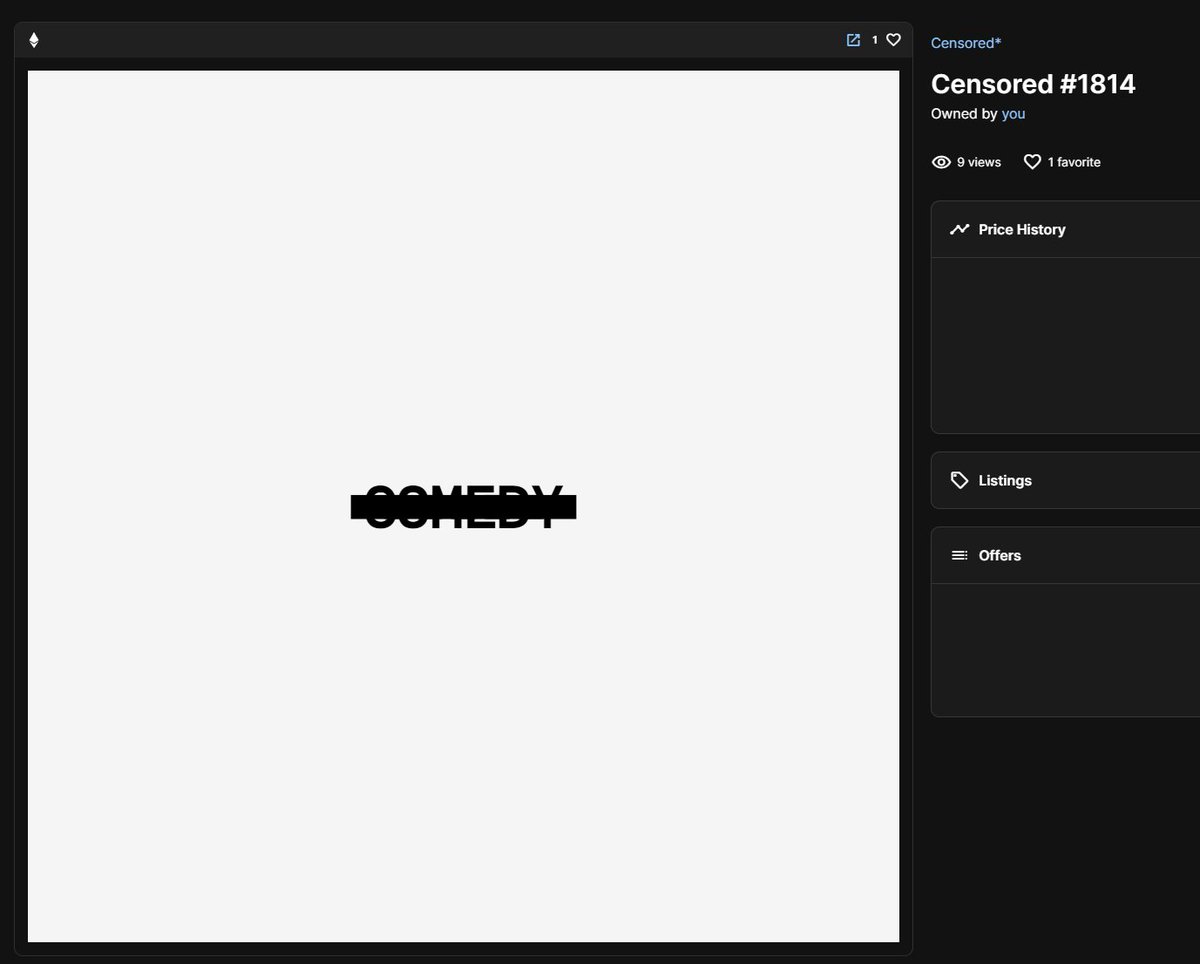The width and height of the screenshot is (1200, 964).
Task: Collapse the Price History panel
Action: [x=1066, y=229]
